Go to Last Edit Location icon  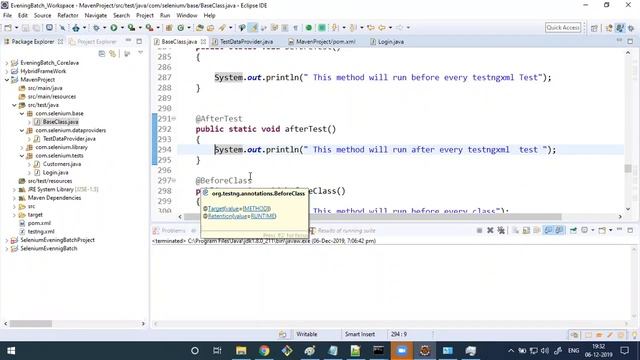pyautogui.click(x=371, y=28)
